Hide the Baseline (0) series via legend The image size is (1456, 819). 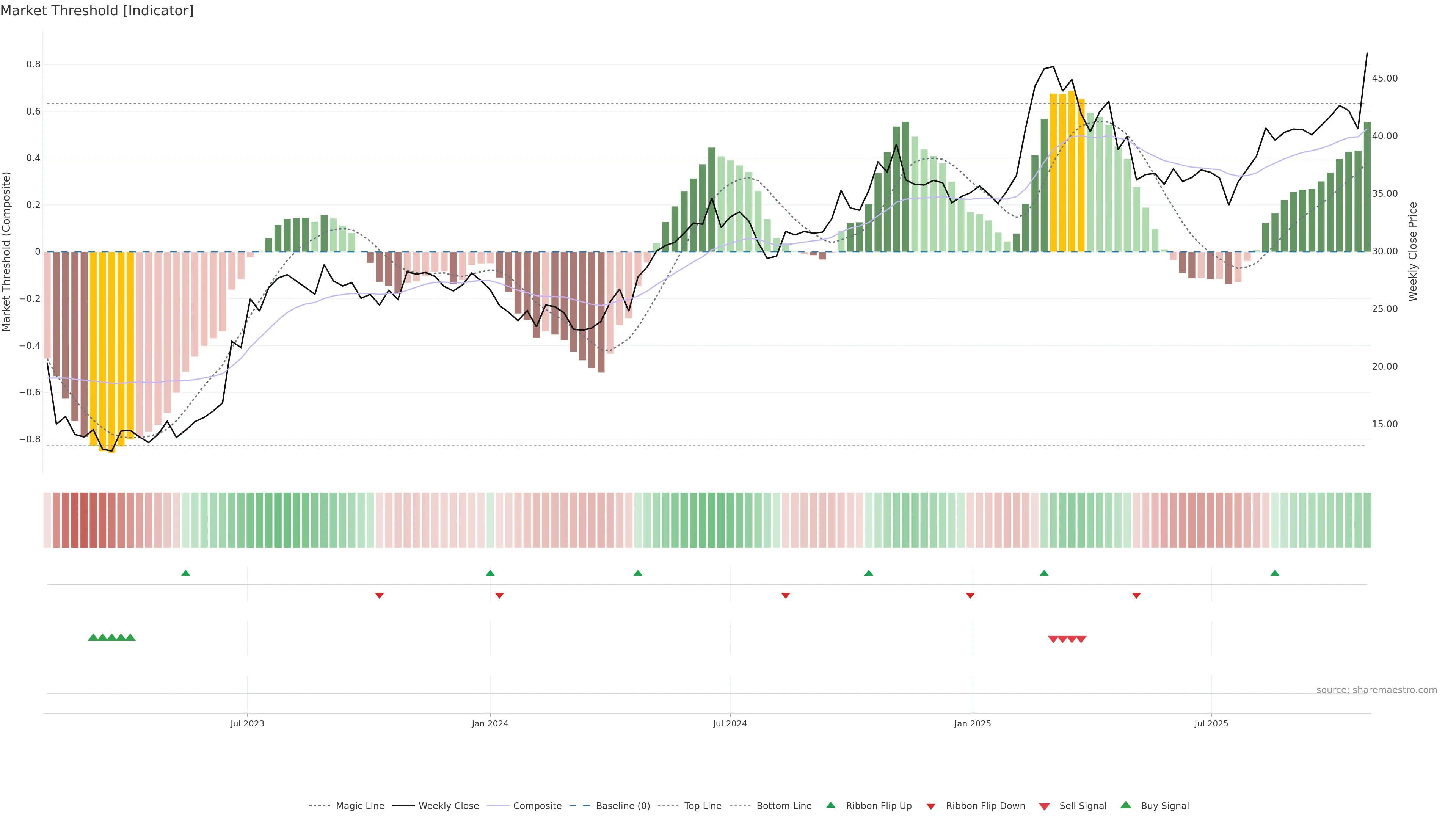pyautogui.click(x=622, y=806)
